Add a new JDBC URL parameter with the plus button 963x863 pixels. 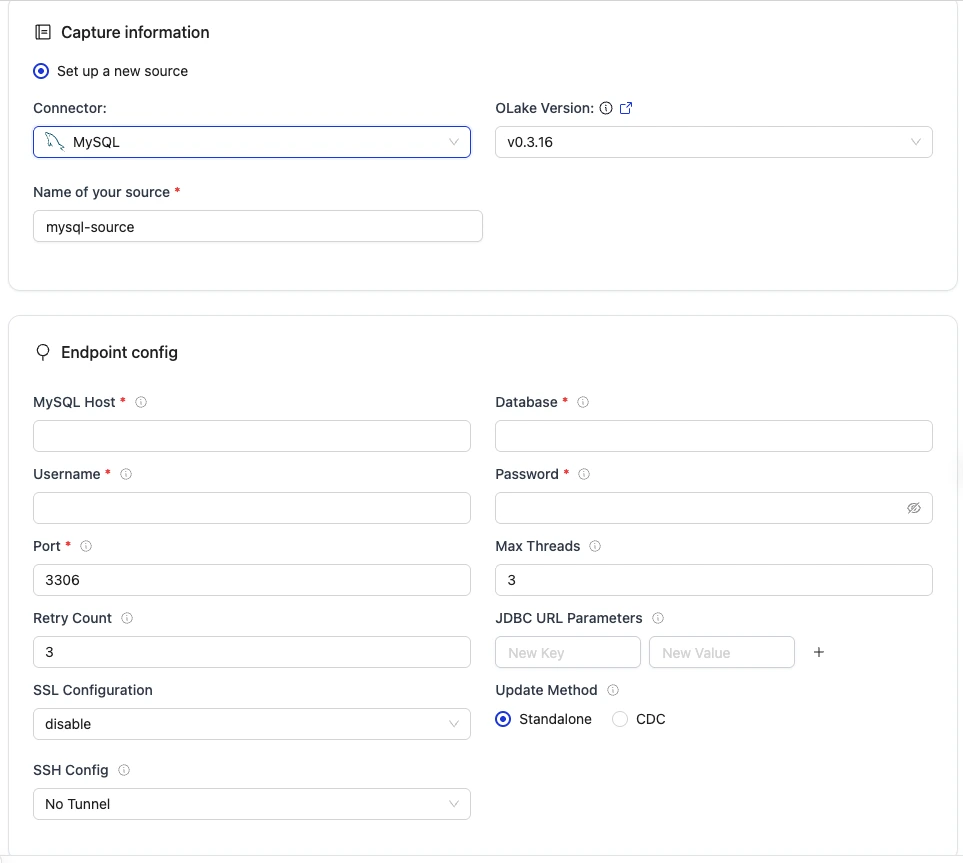click(818, 652)
